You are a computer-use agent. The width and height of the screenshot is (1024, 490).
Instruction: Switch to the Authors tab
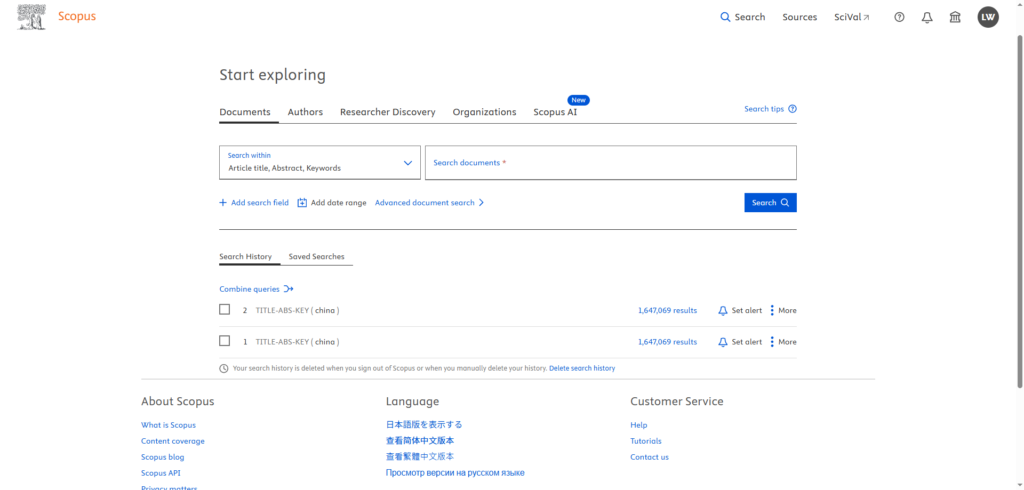pos(305,112)
